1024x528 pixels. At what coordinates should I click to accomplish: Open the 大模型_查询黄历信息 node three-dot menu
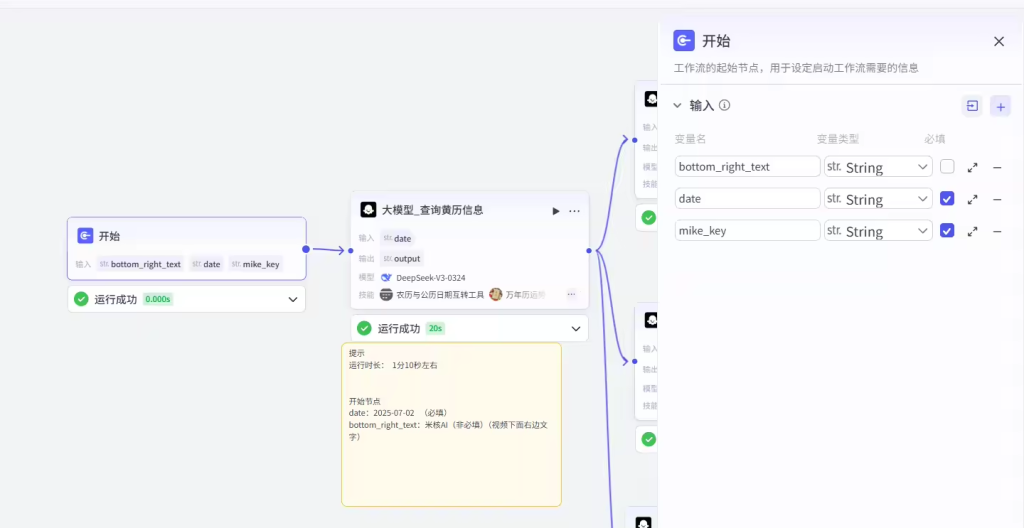(x=574, y=211)
